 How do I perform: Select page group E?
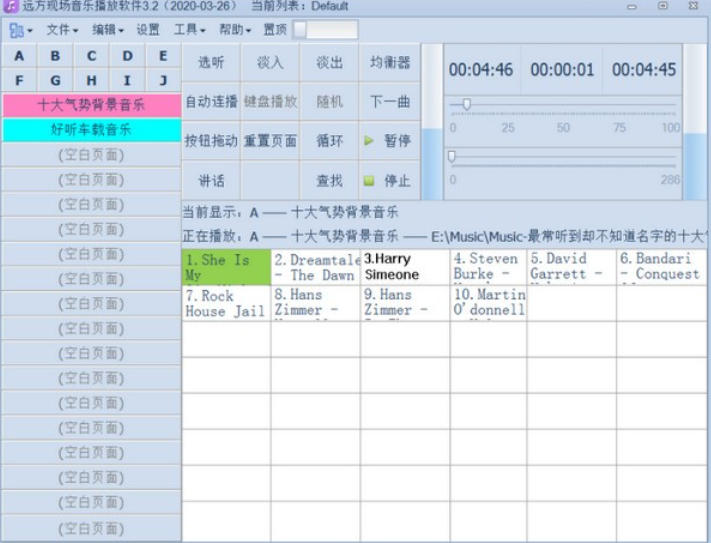[x=163, y=56]
